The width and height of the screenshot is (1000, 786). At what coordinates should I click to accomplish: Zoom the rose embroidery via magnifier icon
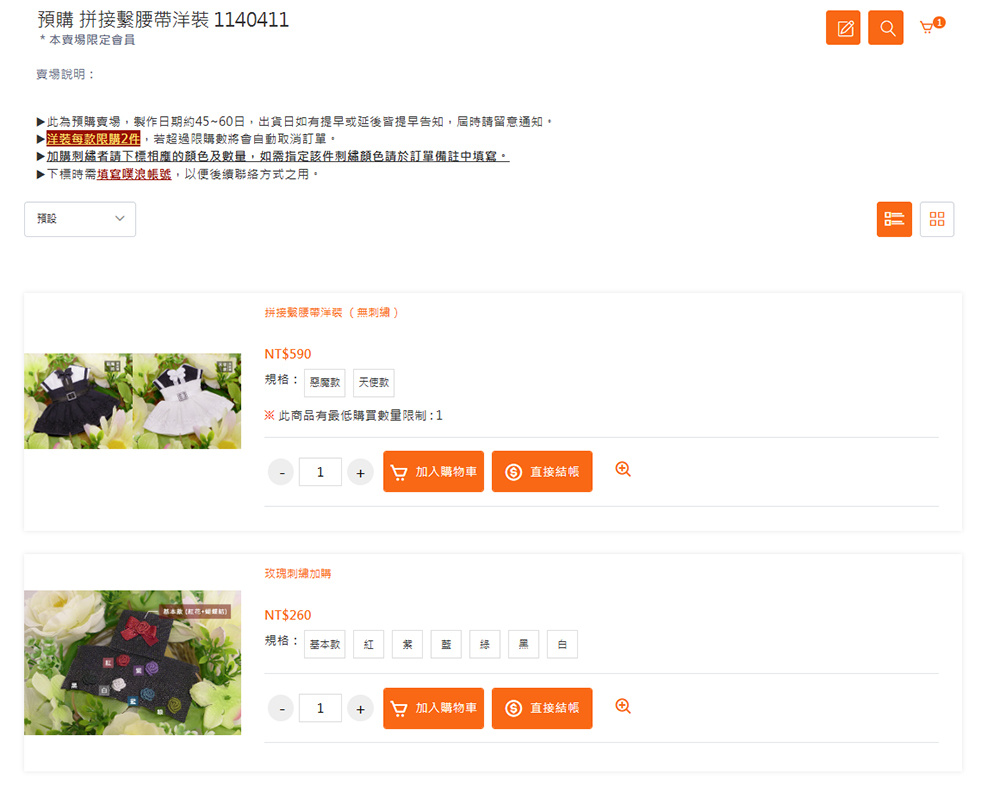tap(622, 706)
